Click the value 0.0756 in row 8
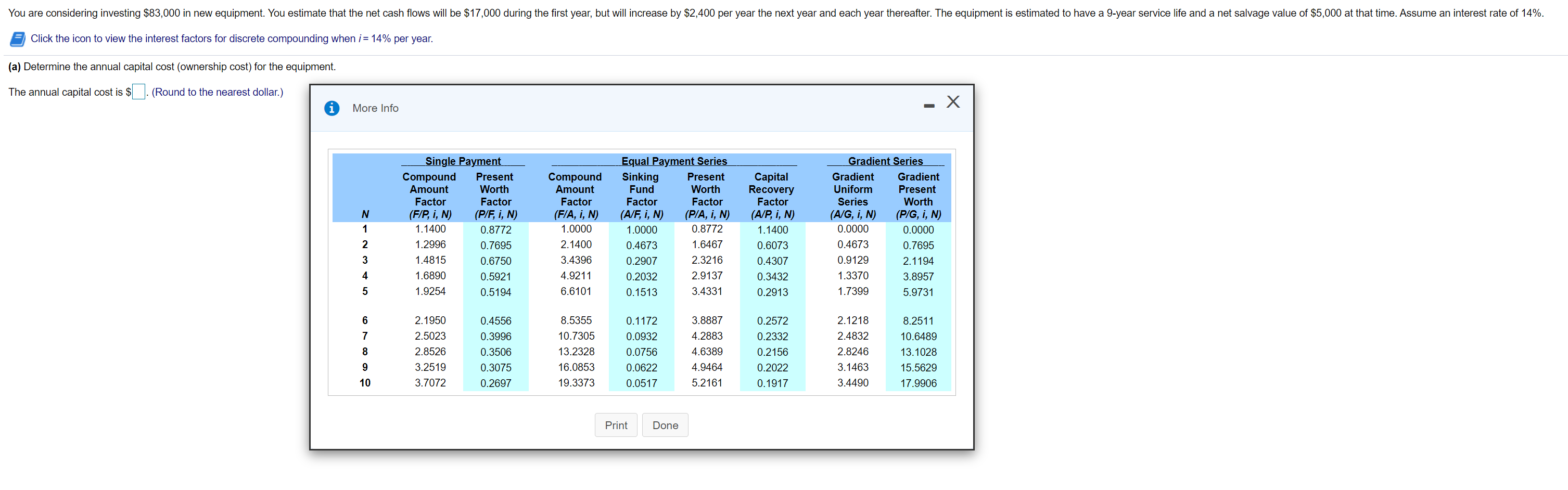 642,353
